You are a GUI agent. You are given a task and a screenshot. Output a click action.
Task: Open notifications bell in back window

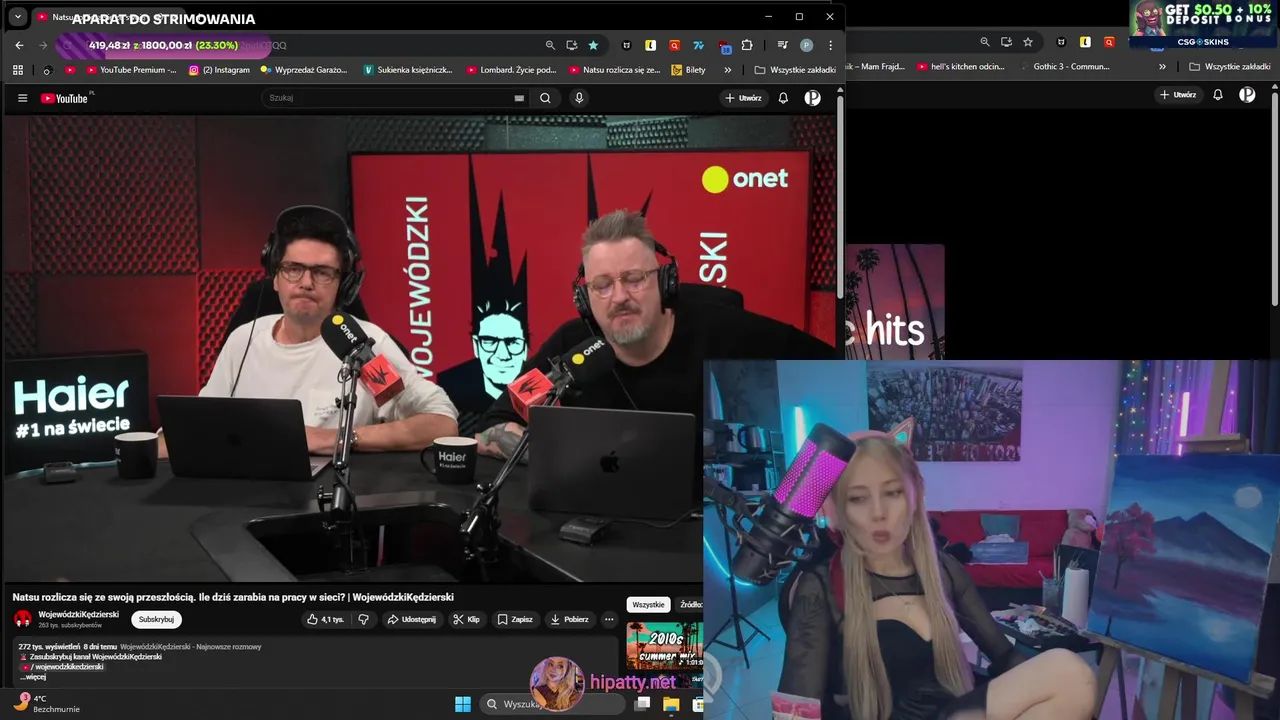(1218, 95)
